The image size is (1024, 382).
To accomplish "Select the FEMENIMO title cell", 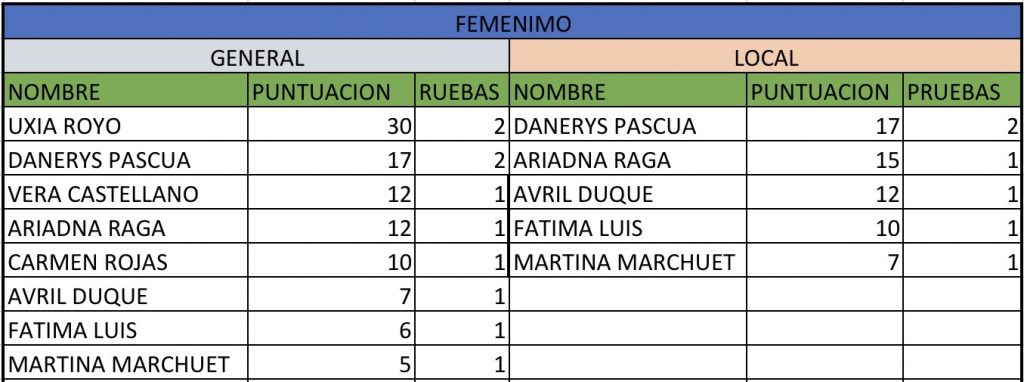I will [x=512, y=24].
